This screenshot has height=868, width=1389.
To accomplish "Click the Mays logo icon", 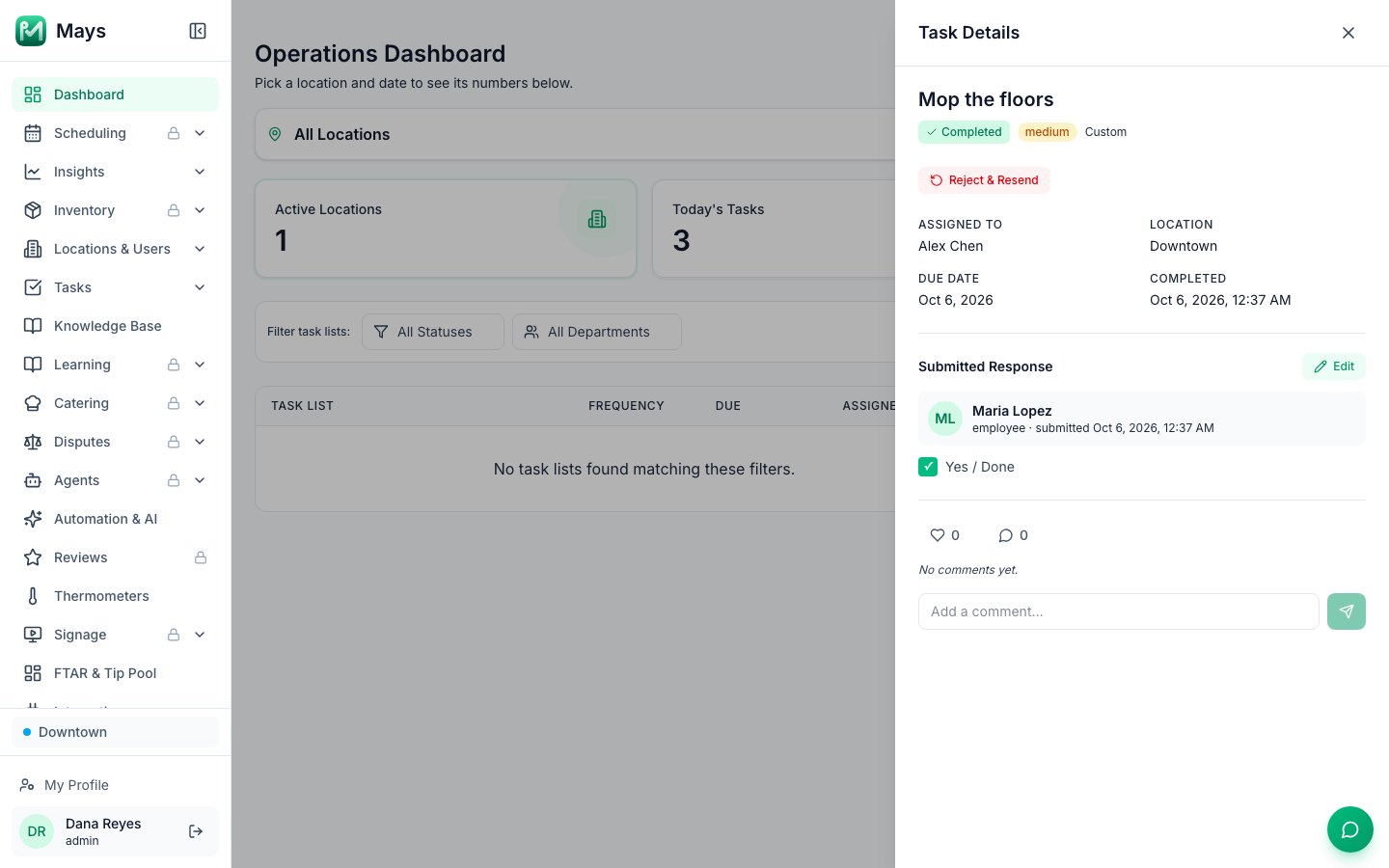I will click(x=31, y=31).
